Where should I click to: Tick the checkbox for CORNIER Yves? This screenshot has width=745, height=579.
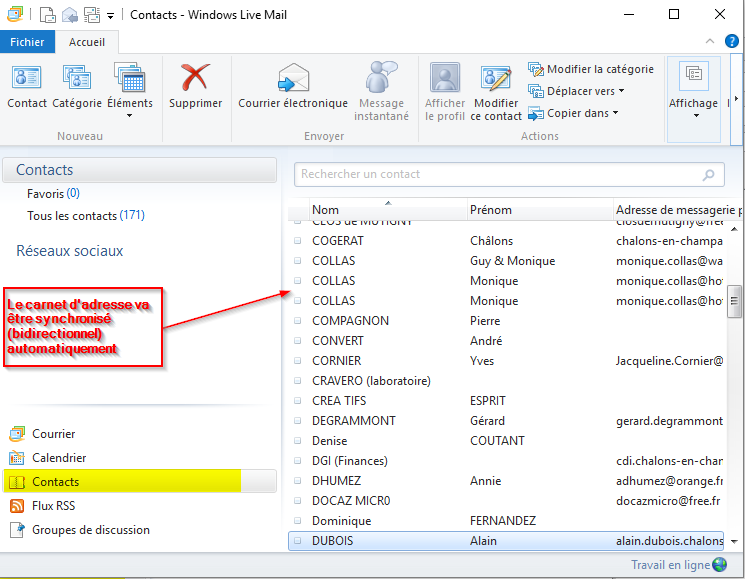point(297,361)
